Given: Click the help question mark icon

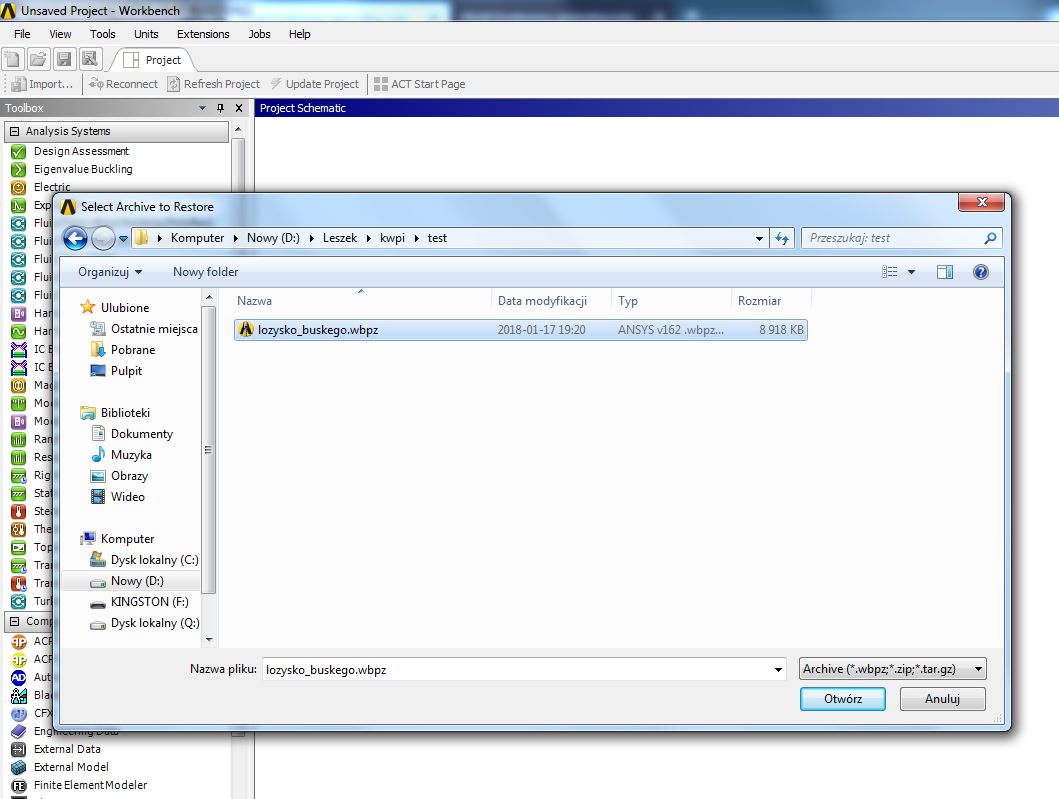Looking at the screenshot, I should tap(981, 272).
